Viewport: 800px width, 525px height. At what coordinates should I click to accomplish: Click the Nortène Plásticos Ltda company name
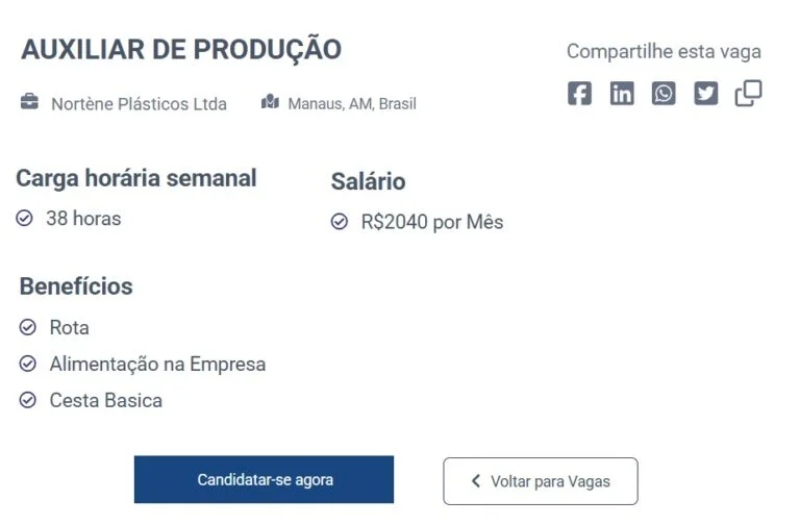pyautogui.click(x=139, y=104)
